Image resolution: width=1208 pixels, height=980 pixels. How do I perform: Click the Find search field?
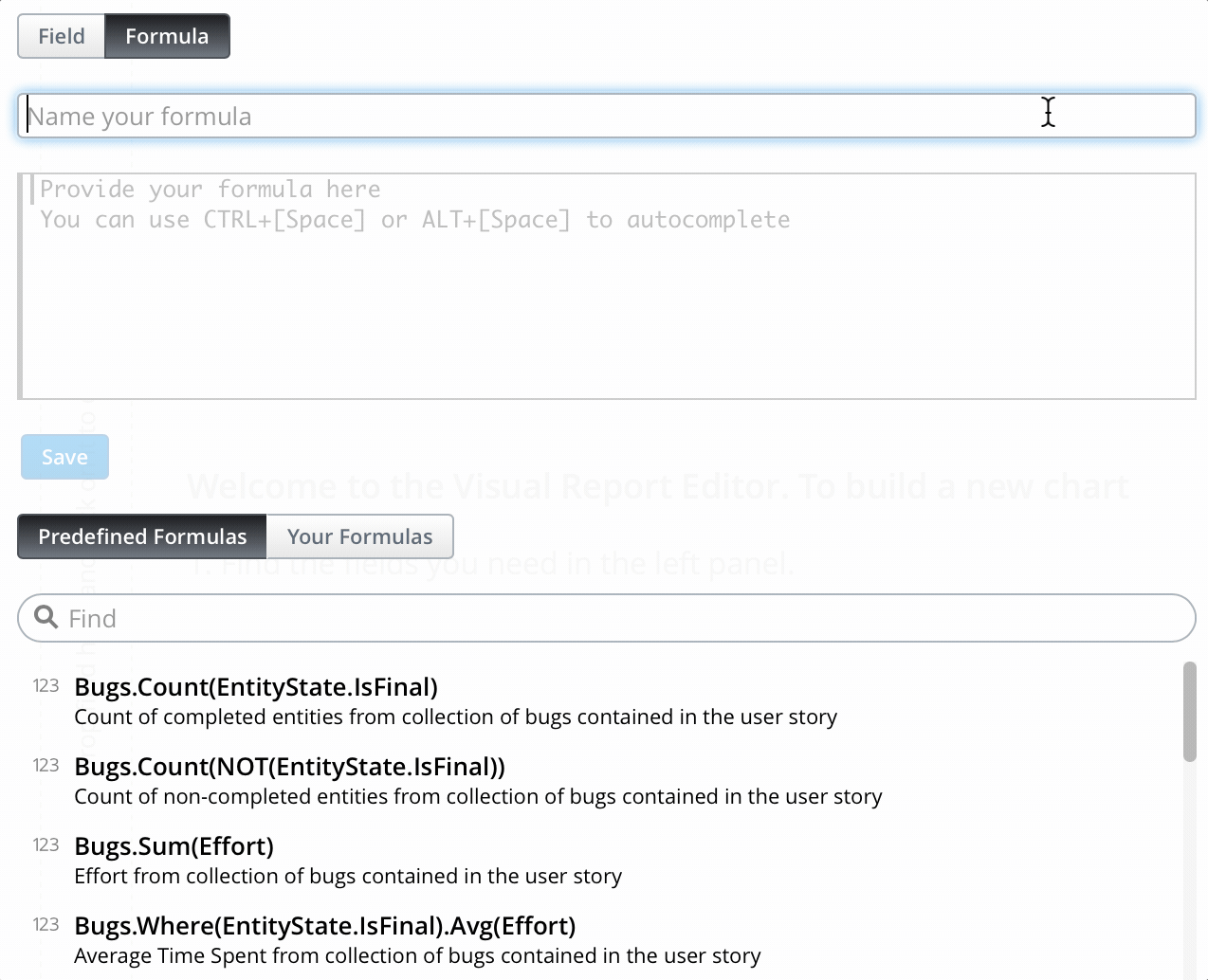point(379,617)
